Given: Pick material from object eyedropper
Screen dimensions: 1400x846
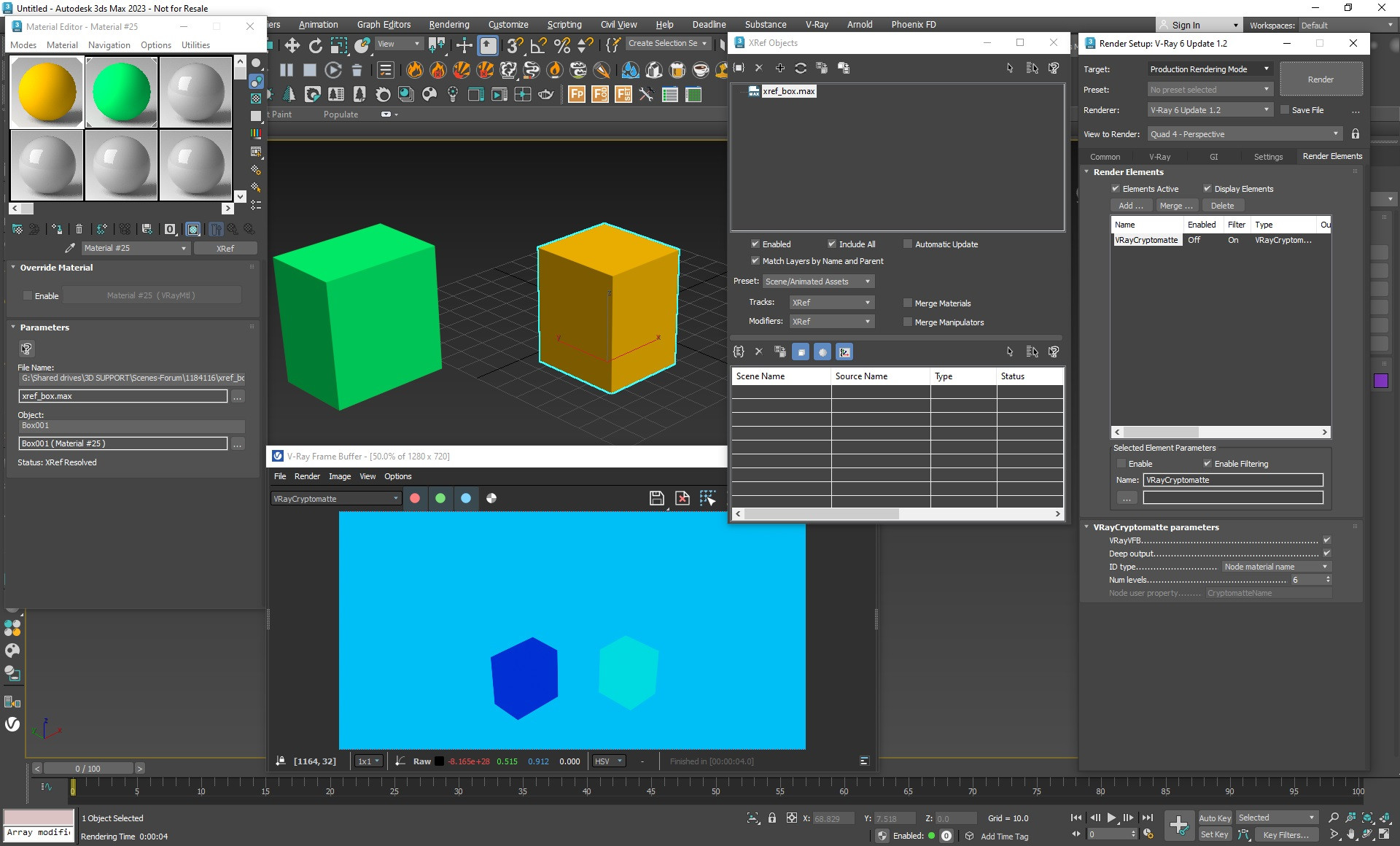Looking at the screenshot, I should (x=70, y=248).
